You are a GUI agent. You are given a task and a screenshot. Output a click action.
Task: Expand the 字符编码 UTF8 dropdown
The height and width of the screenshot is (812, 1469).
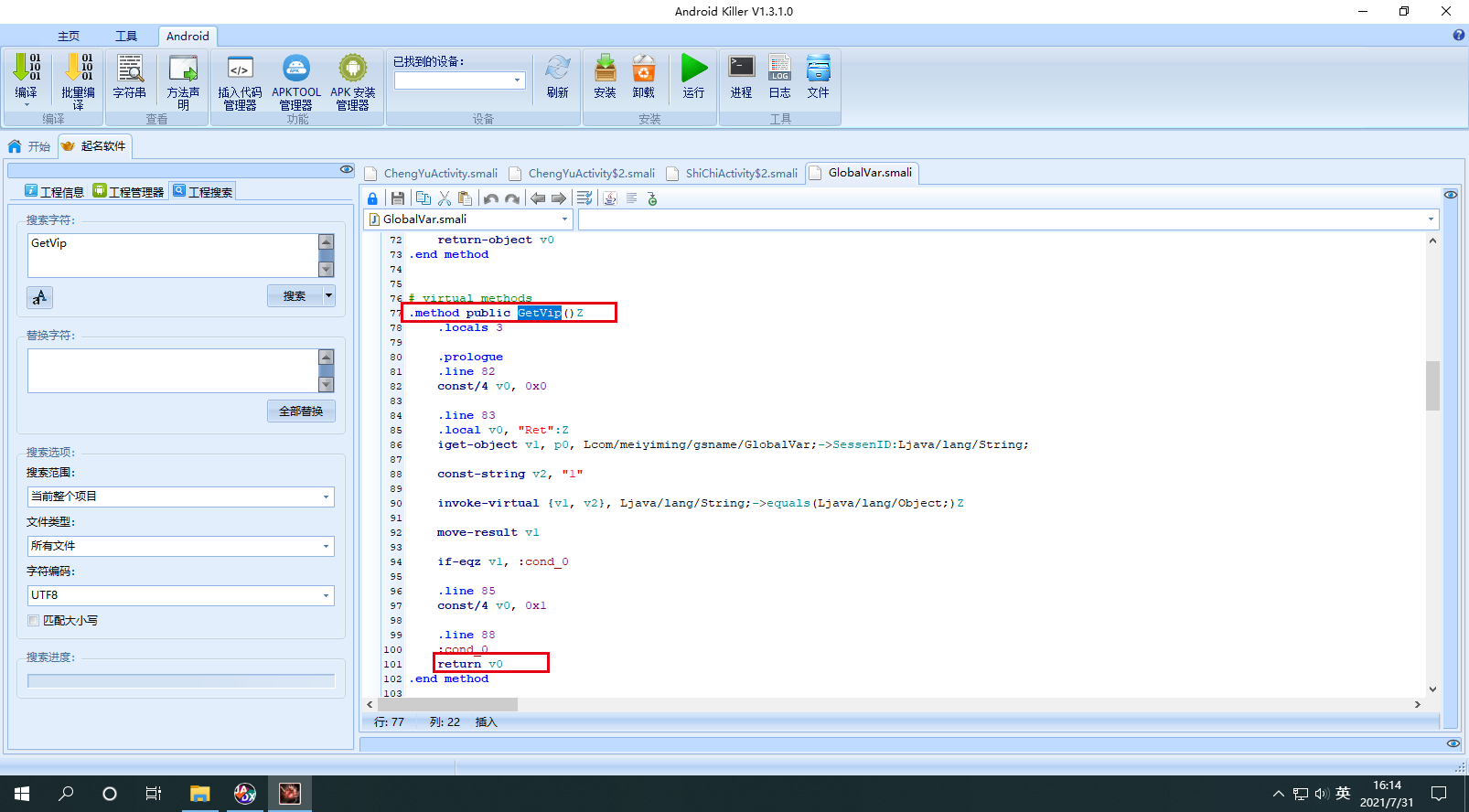coord(326,595)
